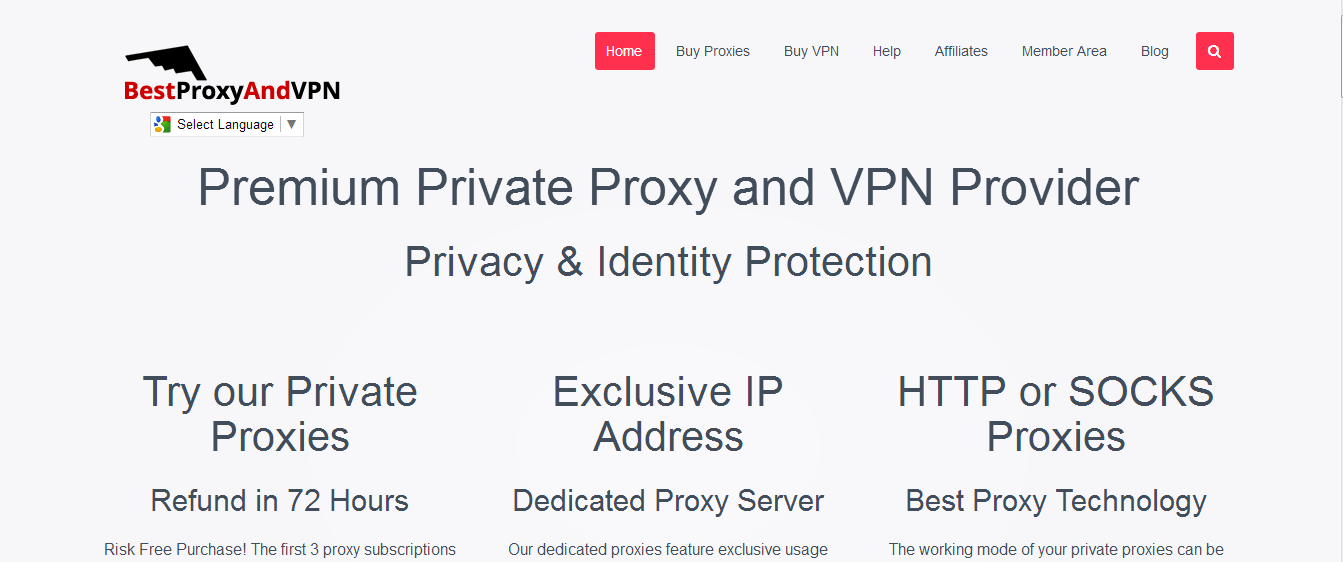Click the Exclusive IP Address heading
Viewport: 1343px width, 562px height.
click(x=668, y=414)
